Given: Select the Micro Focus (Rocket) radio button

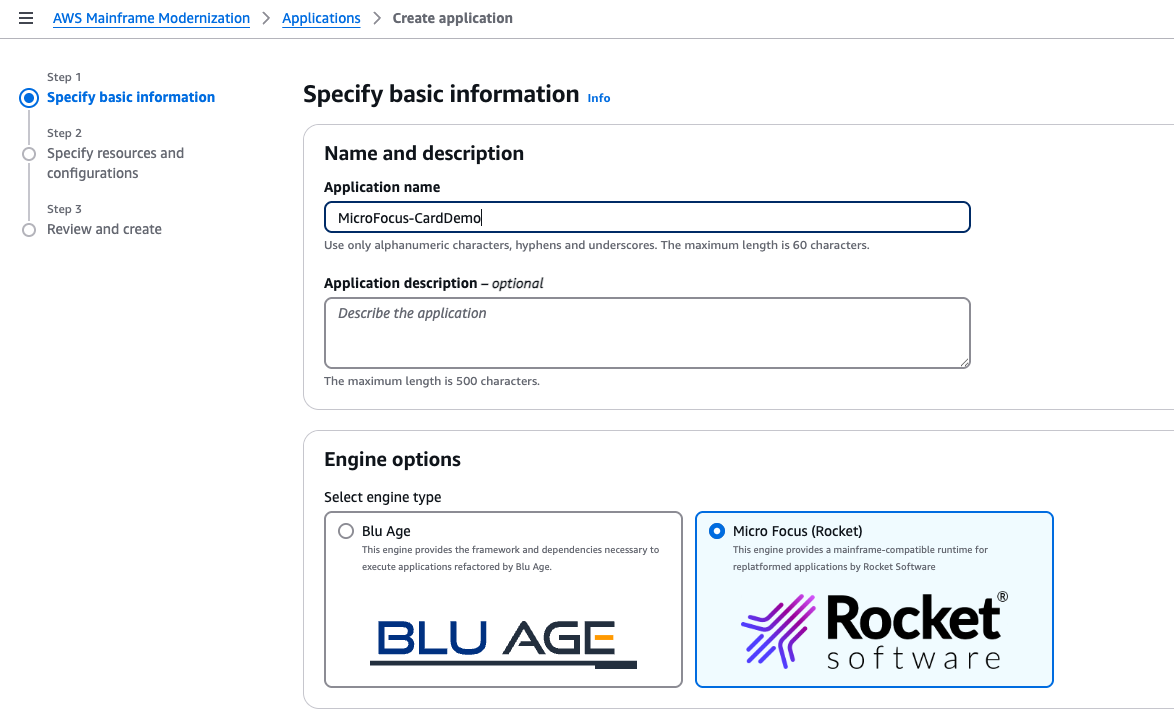Looking at the screenshot, I should click(x=716, y=531).
